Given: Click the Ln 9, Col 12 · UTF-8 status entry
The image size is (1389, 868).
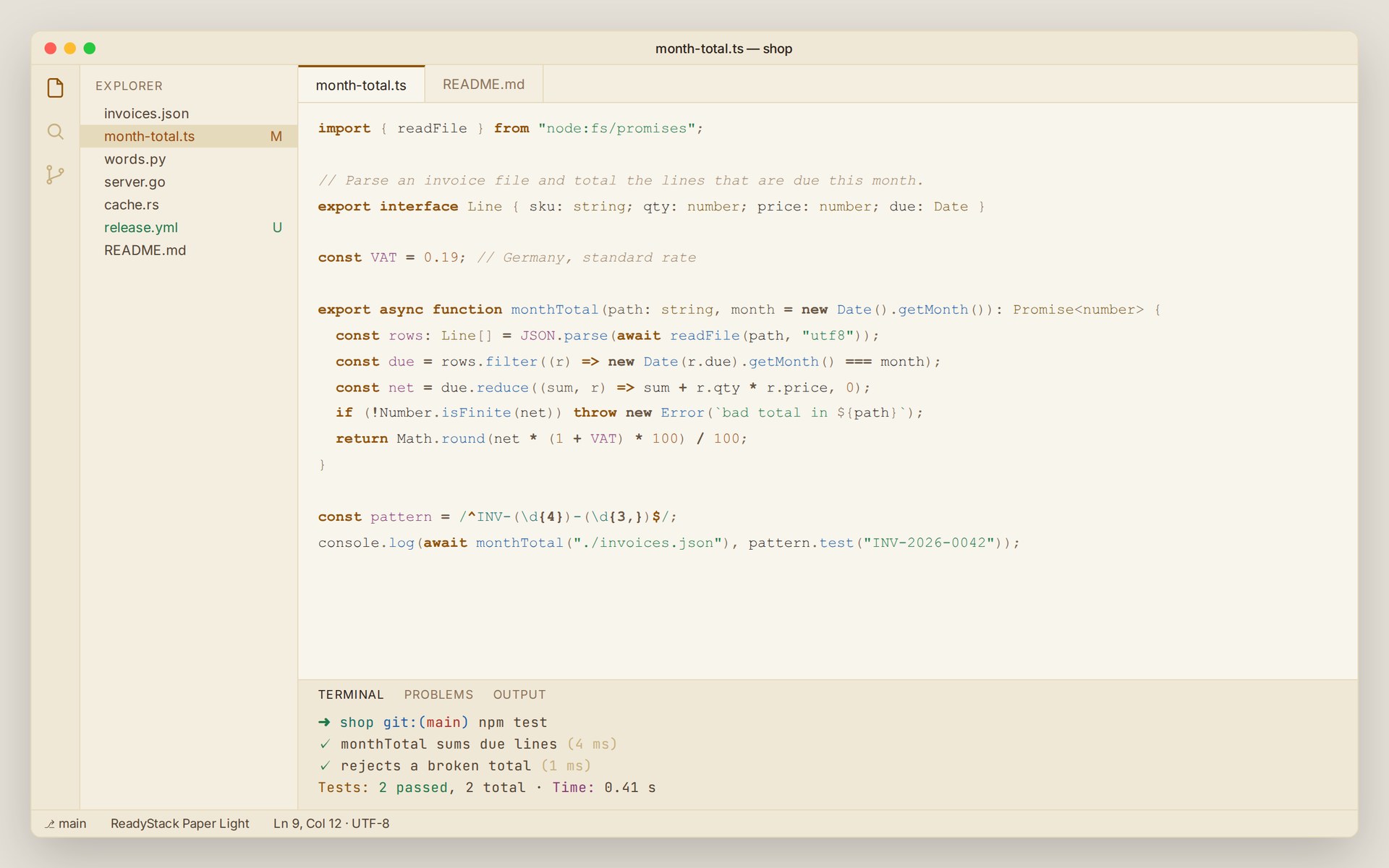Looking at the screenshot, I should 331,823.
